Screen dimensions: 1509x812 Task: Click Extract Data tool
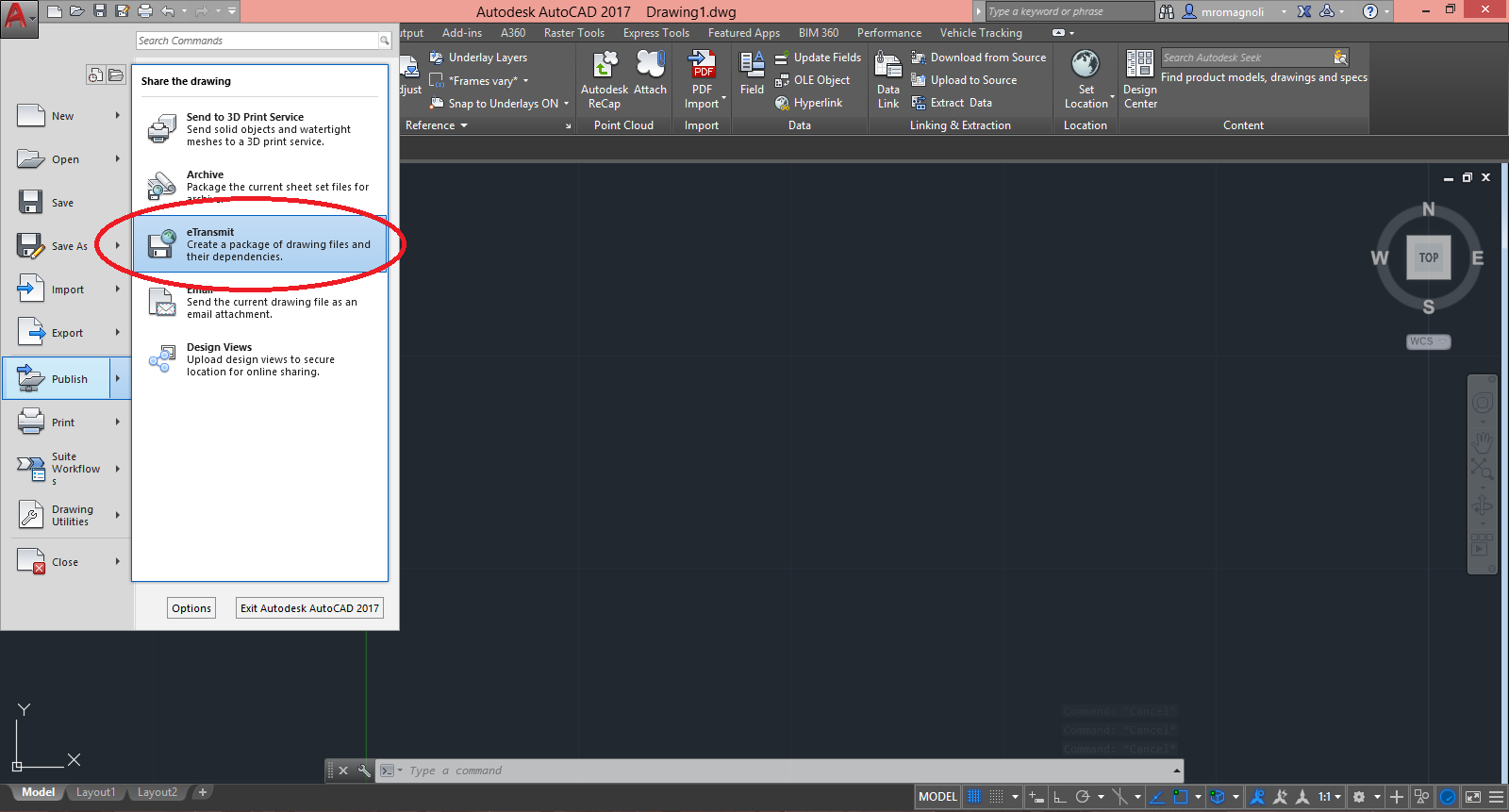(x=952, y=103)
